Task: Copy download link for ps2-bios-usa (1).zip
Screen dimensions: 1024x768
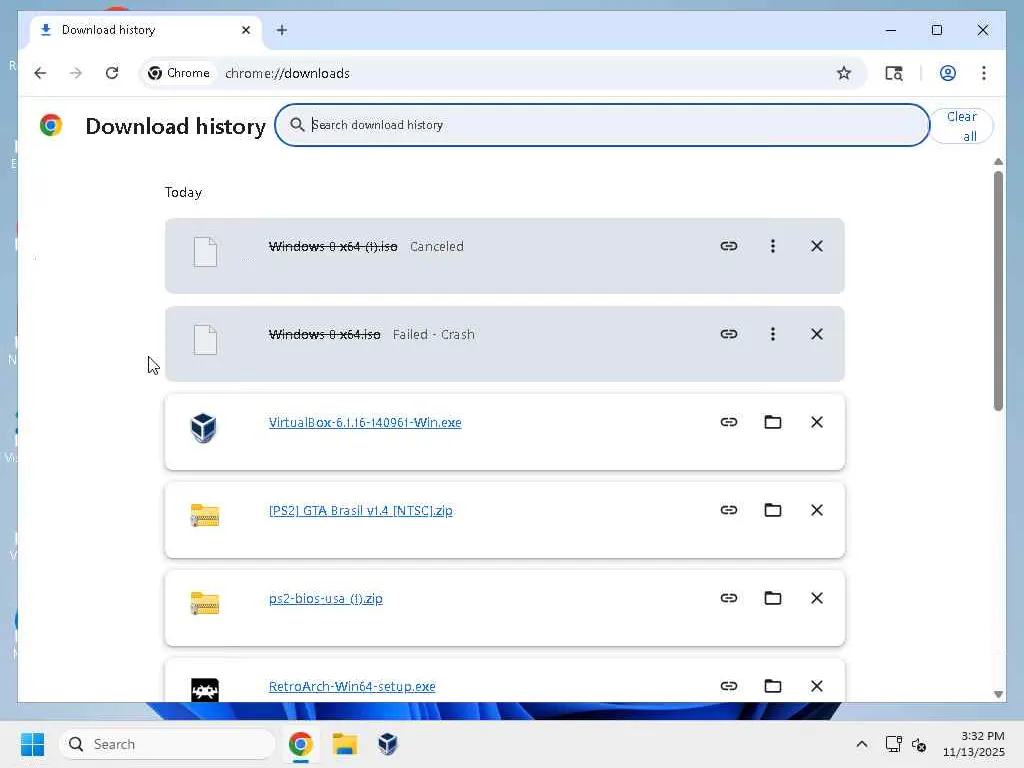Action: [x=729, y=598]
